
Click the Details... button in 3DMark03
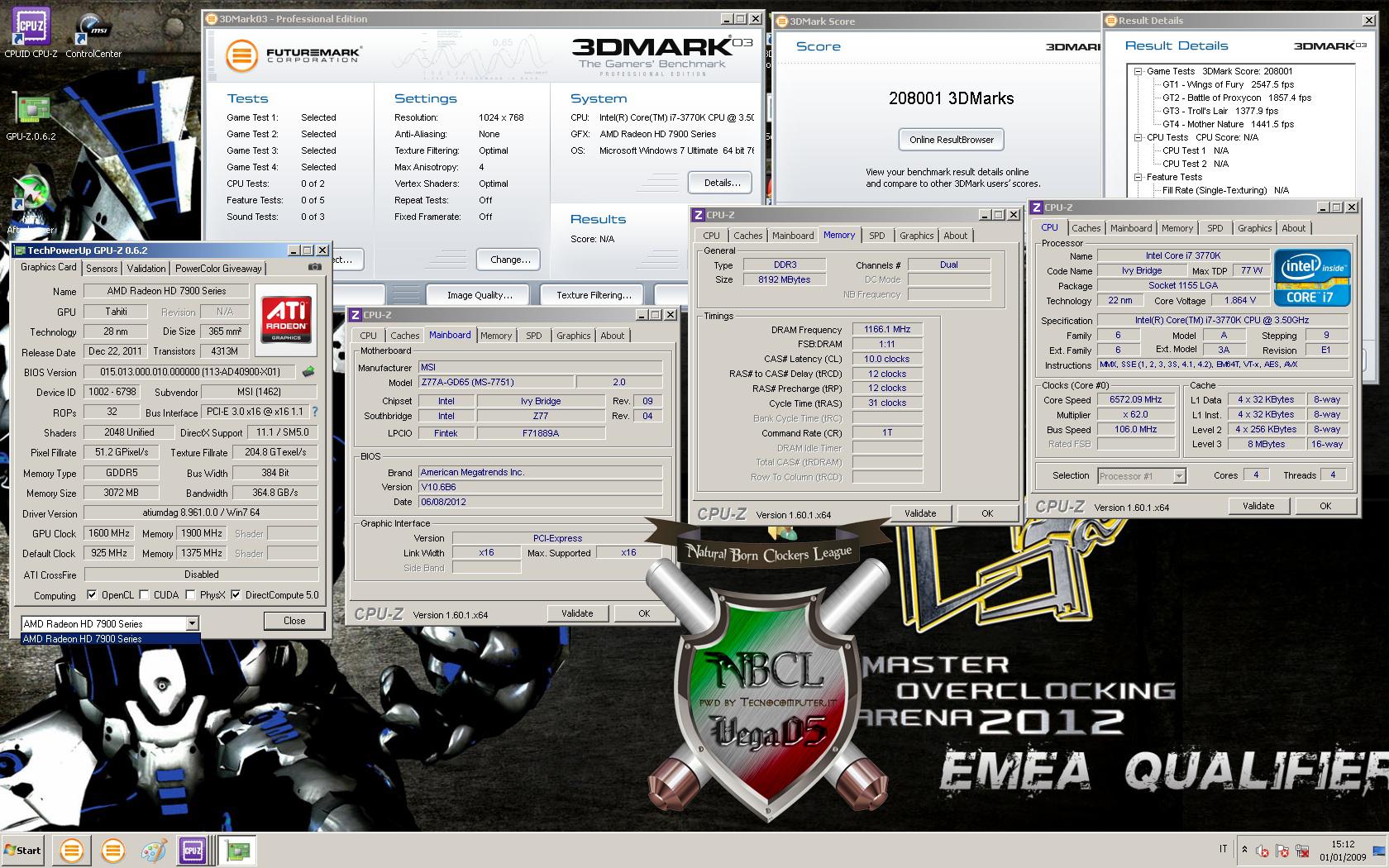(x=722, y=183)
